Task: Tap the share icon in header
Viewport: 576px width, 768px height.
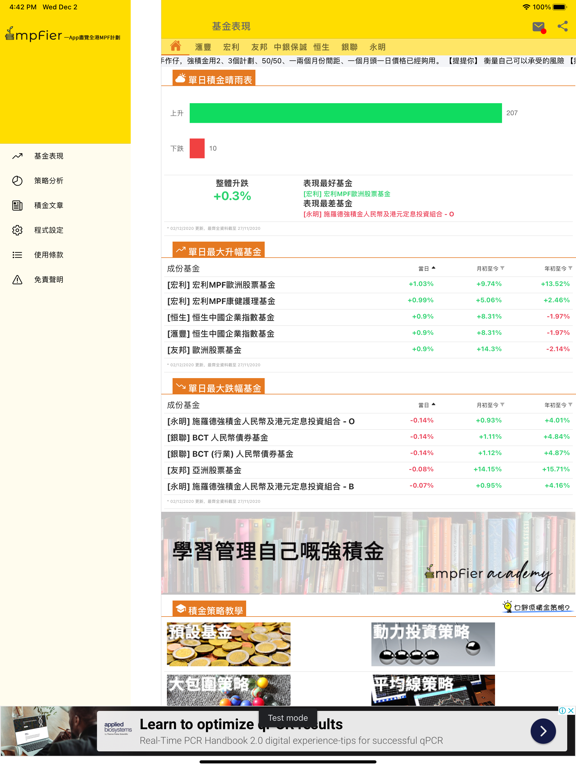Action: (x=563, y=26)
